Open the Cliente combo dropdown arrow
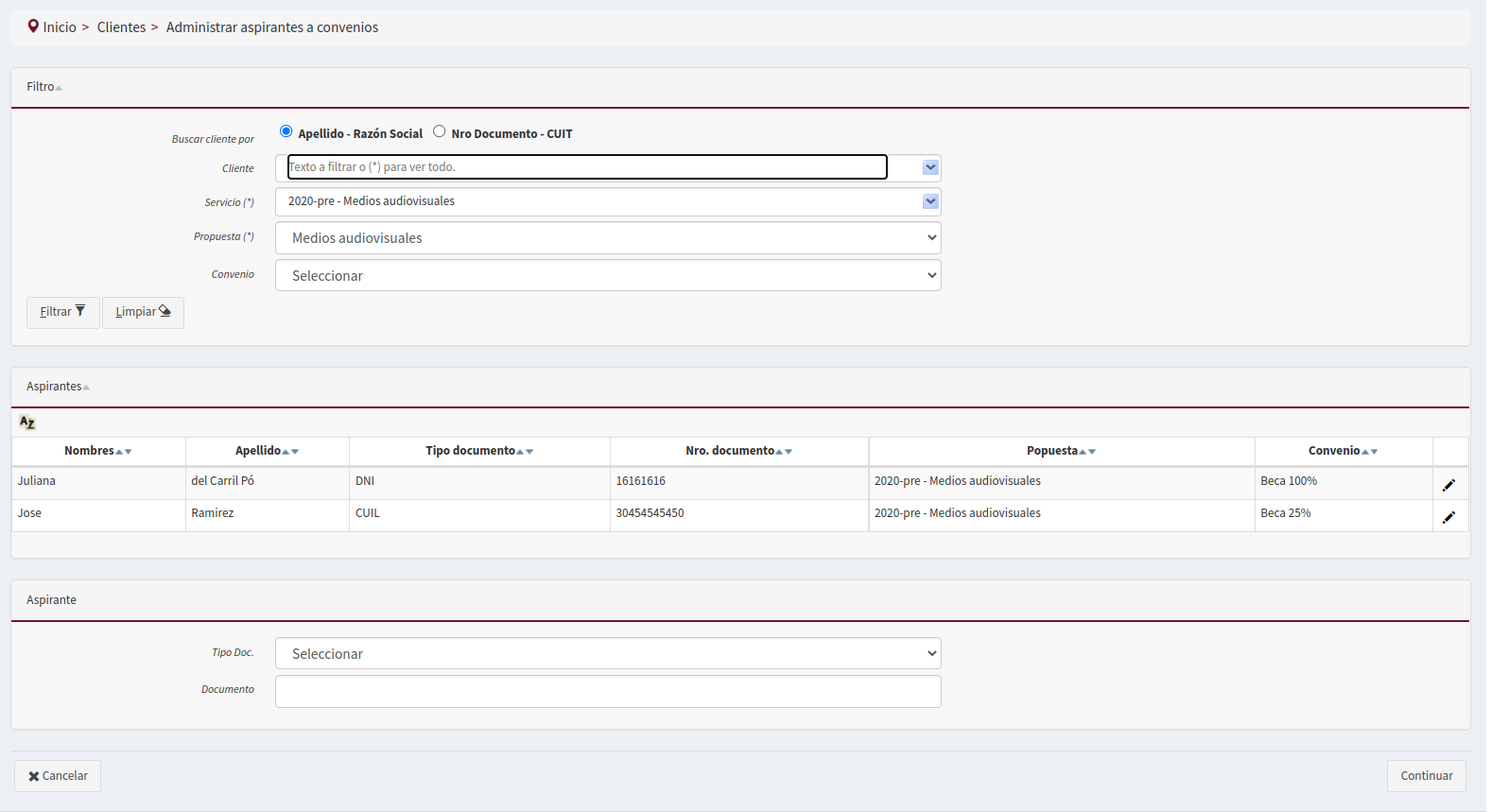The image size is (1491, 812). pos(930,167)
